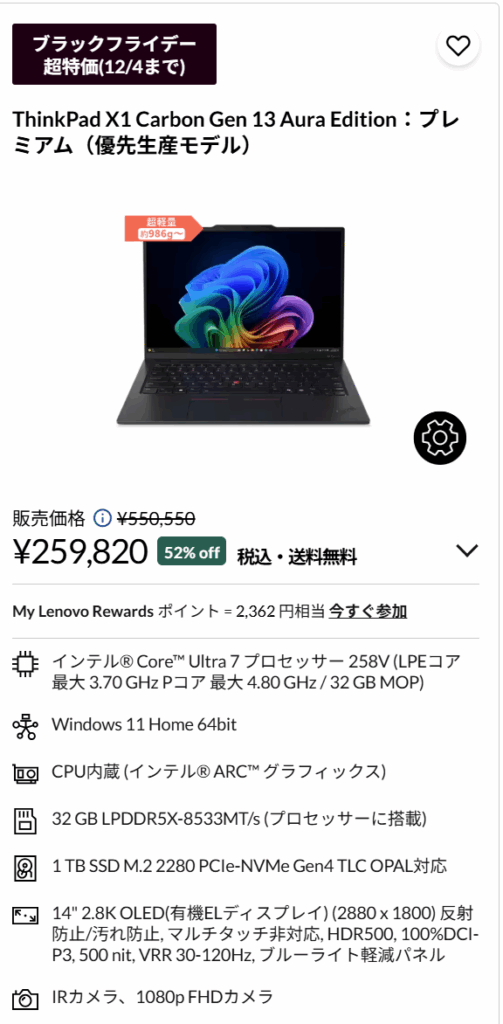Click the 52% off badge
503x1024 pixels.
[191, 552]
